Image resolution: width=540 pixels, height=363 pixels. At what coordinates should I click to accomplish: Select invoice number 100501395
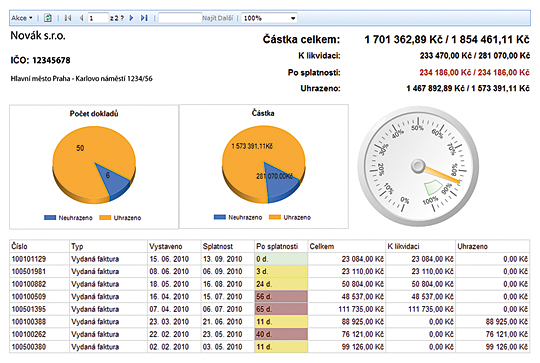click(x=29, y=309)
